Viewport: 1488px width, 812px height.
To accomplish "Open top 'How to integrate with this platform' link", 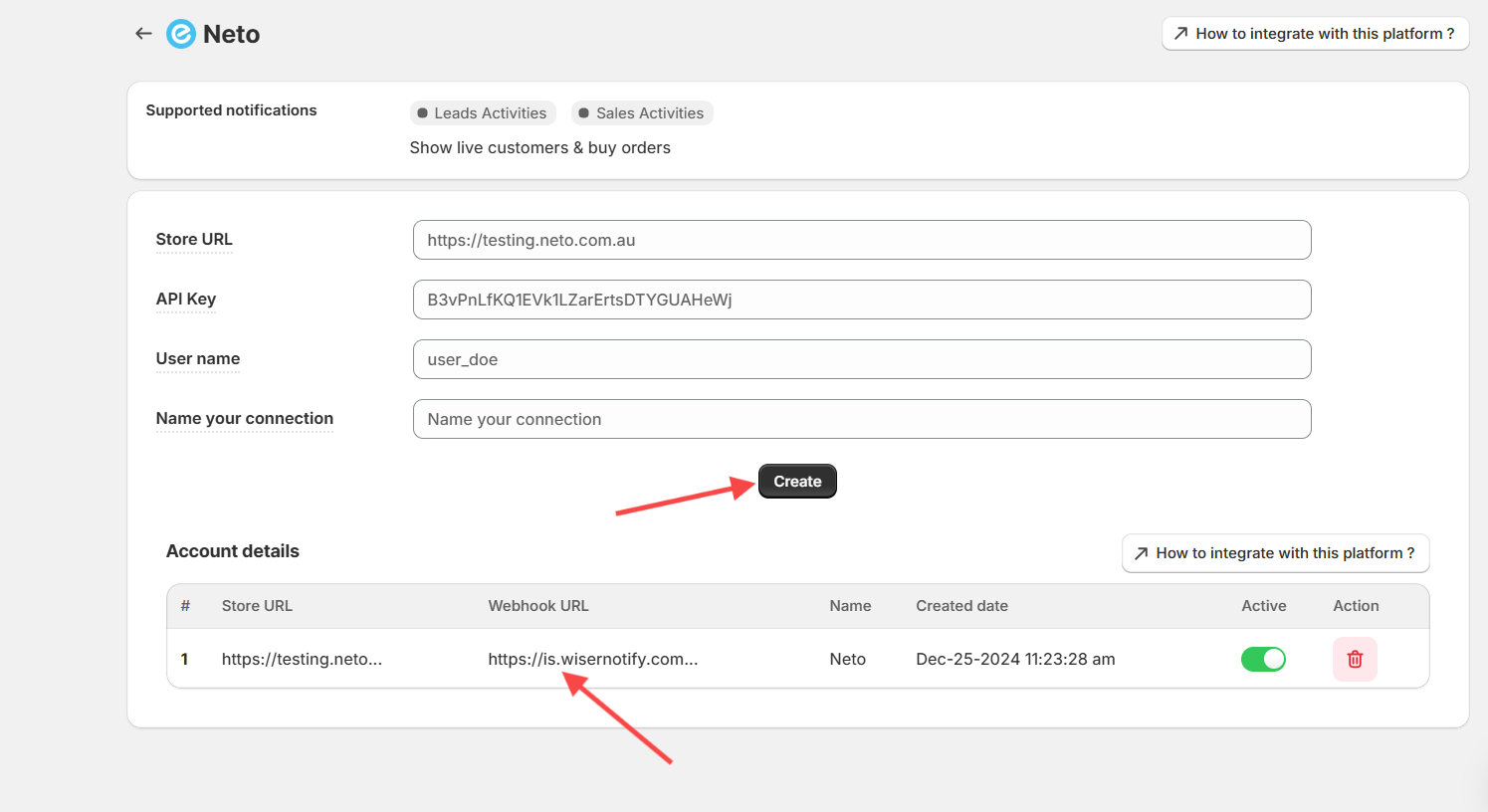I will coord(1315,34).
